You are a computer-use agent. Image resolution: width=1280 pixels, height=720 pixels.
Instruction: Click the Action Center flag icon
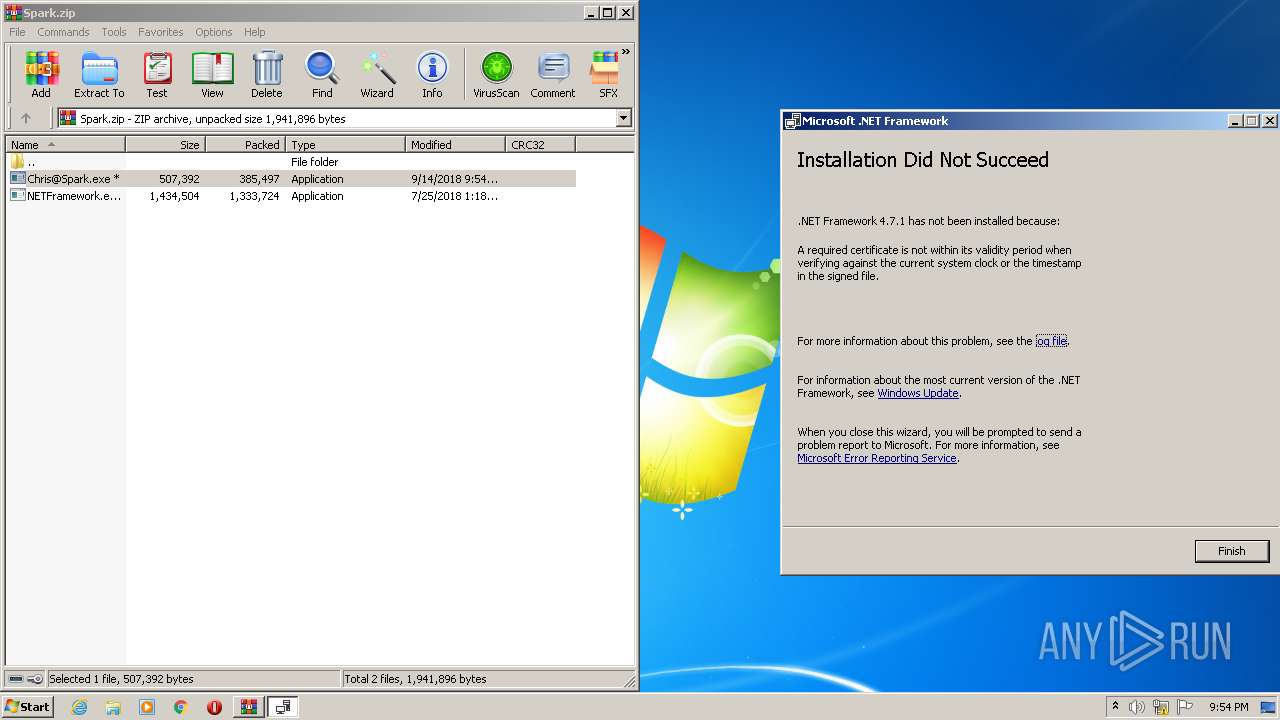tap(1185, 707)
